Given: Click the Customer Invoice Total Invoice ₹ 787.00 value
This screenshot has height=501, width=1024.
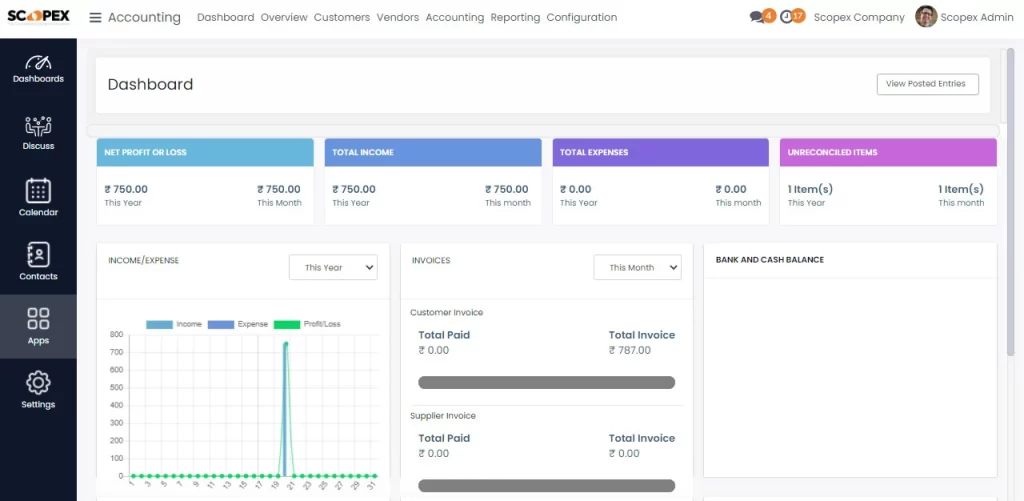Looking at the screenshot, I should (x=630, y=350).
